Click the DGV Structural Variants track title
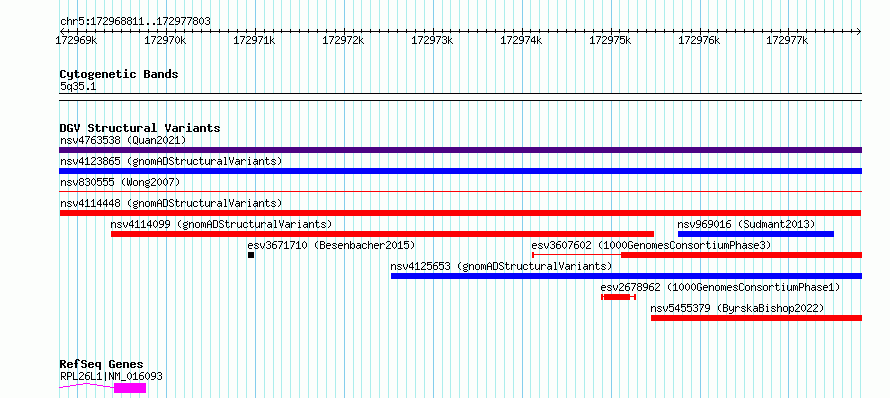Image resolution: width=890 pixels, height=398 pixels. coord(140,128)
